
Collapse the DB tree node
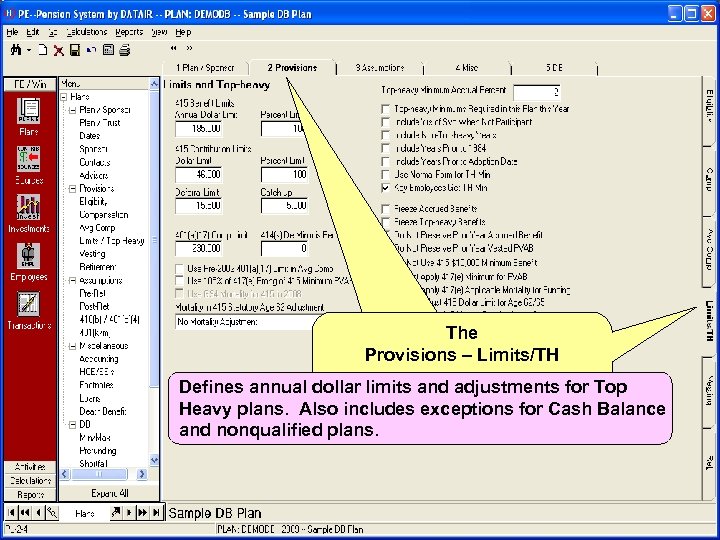pyautogui.click(x=73, y=425)
